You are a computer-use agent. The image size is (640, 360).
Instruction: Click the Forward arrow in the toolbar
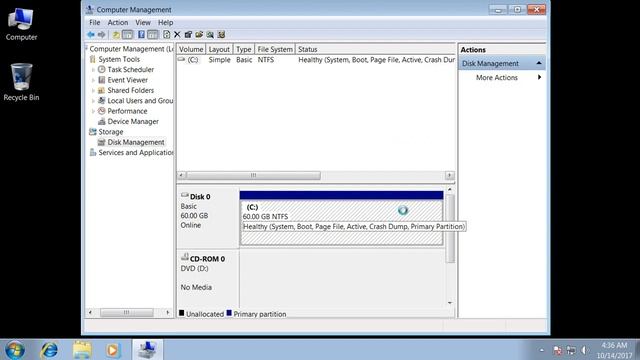[101, 35]
